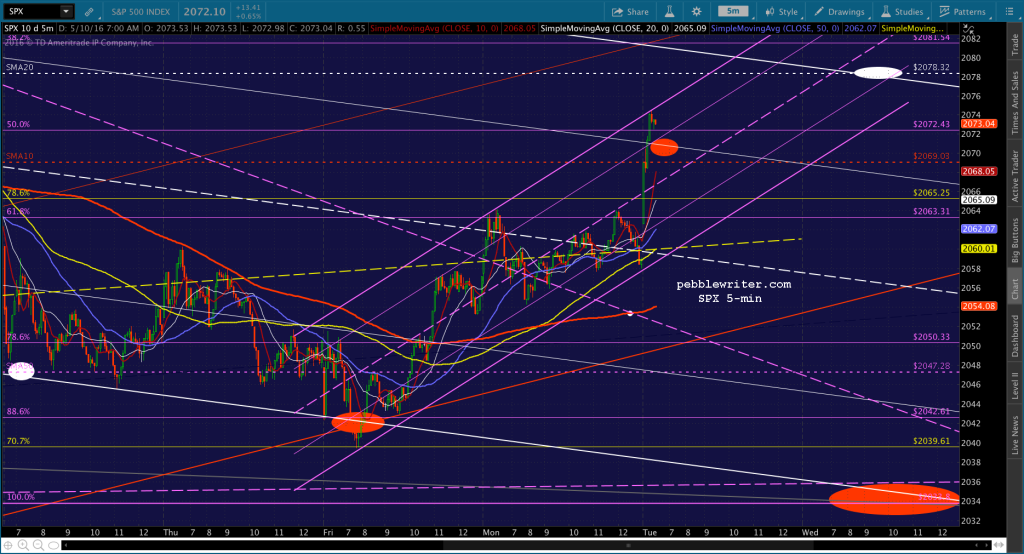Click the 100.0% fib label at left
Screen dimensions: 1024x554
pos(21,497)
